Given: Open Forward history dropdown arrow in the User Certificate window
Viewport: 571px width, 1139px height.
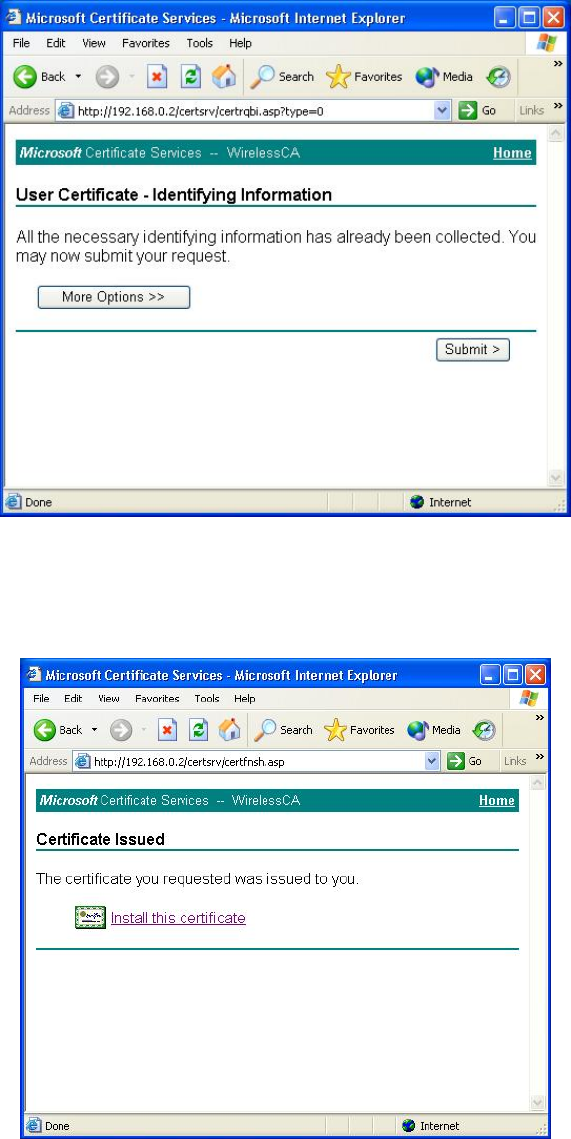Looking at the screenshot, I should 131,76.
